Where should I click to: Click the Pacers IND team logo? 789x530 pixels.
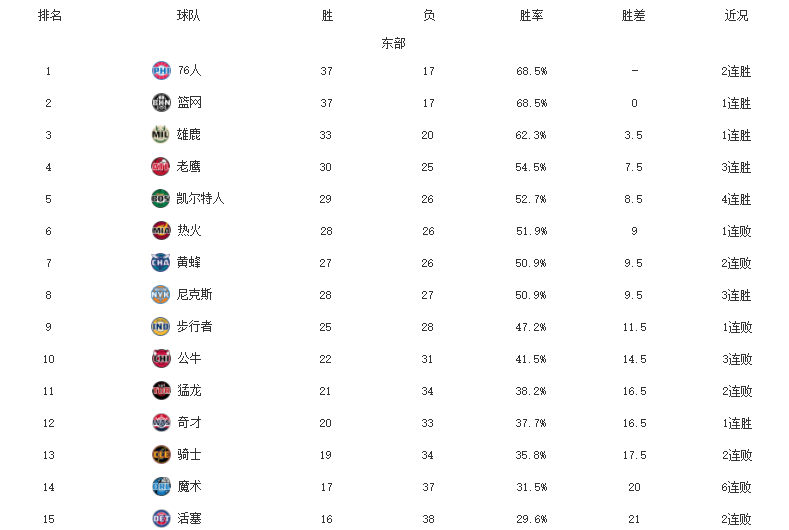(161, 326)
